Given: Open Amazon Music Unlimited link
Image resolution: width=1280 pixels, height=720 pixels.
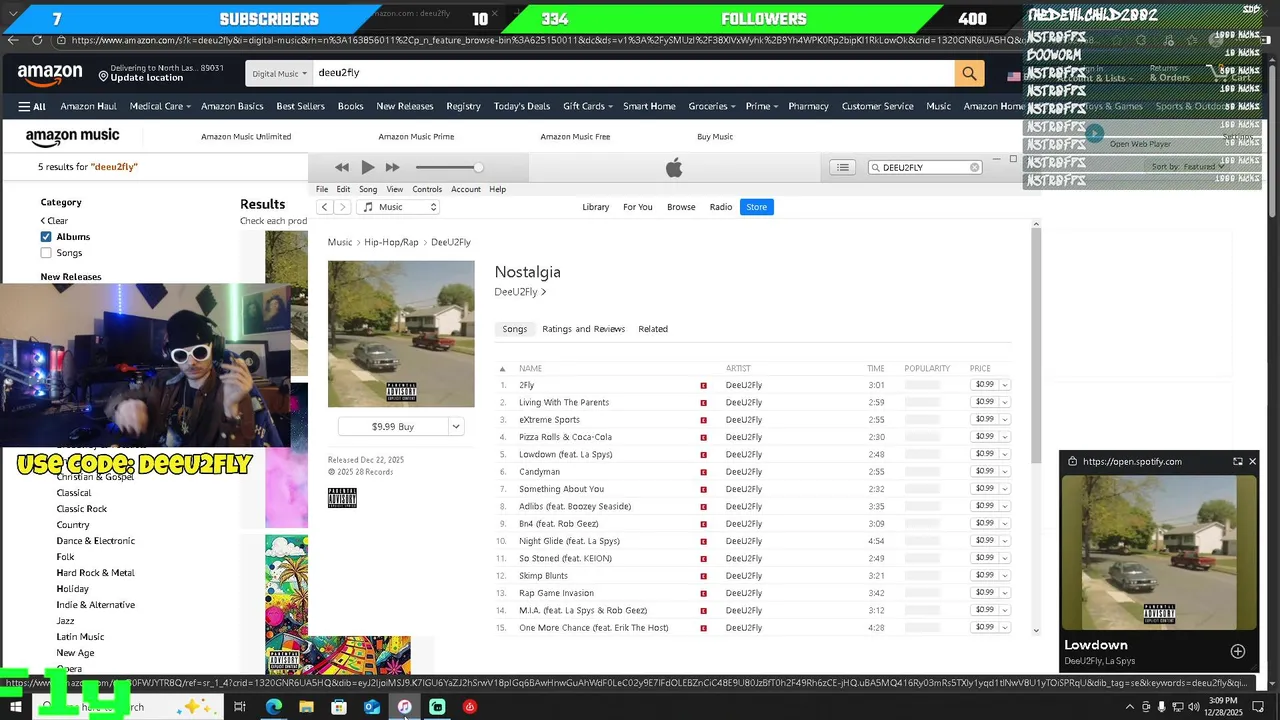Looking at the screenshot, I should (x=246, y=136).
